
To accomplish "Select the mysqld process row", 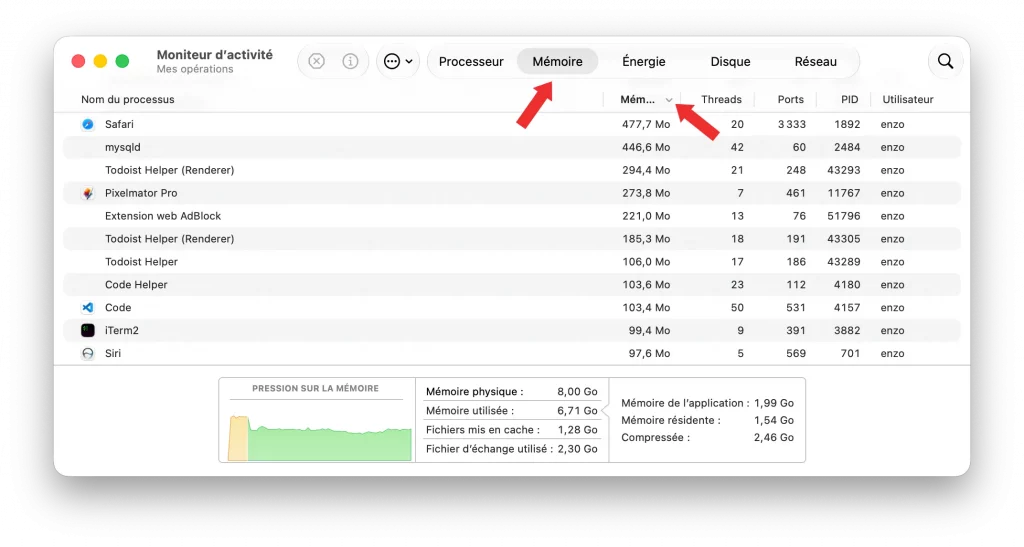I will (x=512, y=147).
